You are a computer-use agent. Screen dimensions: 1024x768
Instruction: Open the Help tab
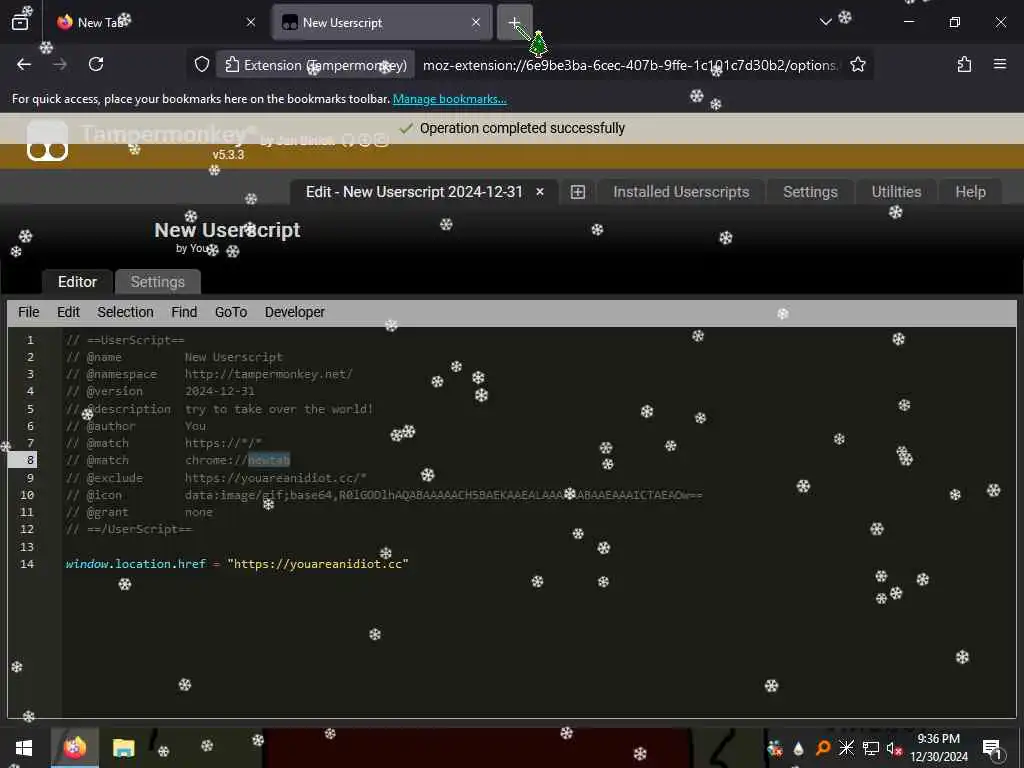click(971, 192)
